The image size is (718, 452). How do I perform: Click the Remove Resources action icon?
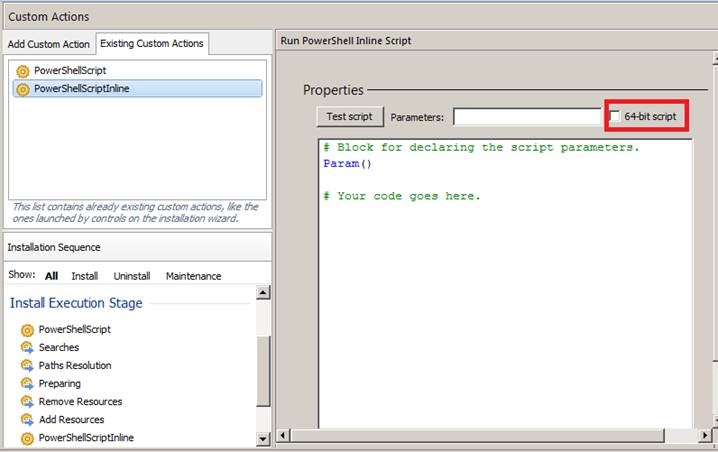click(27, 401)
